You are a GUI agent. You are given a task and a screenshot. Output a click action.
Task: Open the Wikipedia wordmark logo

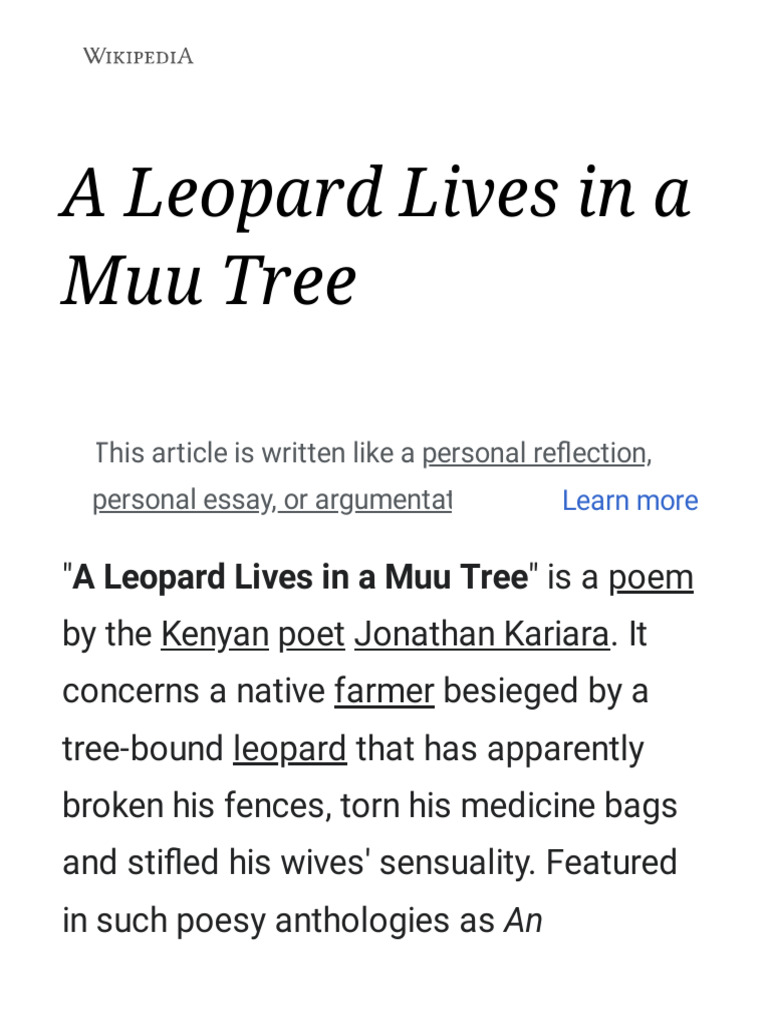click(138, 56)
